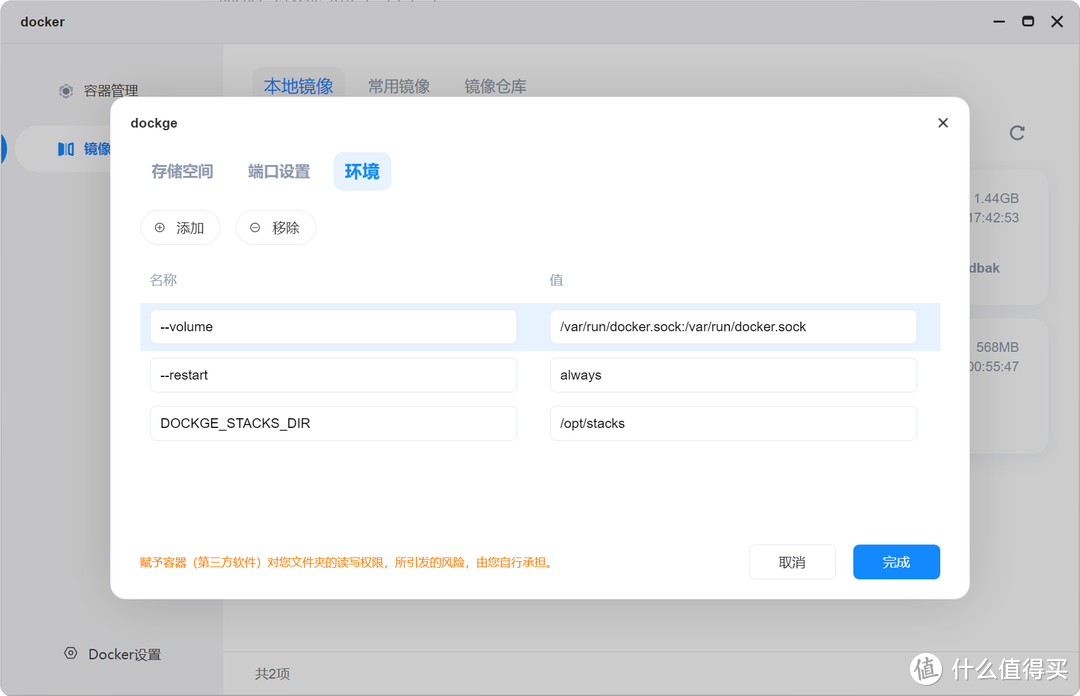This screenshot has height=696, width=1080.
Task: Switch to the 存储空间 tab
Action: (x=182, y=171)
